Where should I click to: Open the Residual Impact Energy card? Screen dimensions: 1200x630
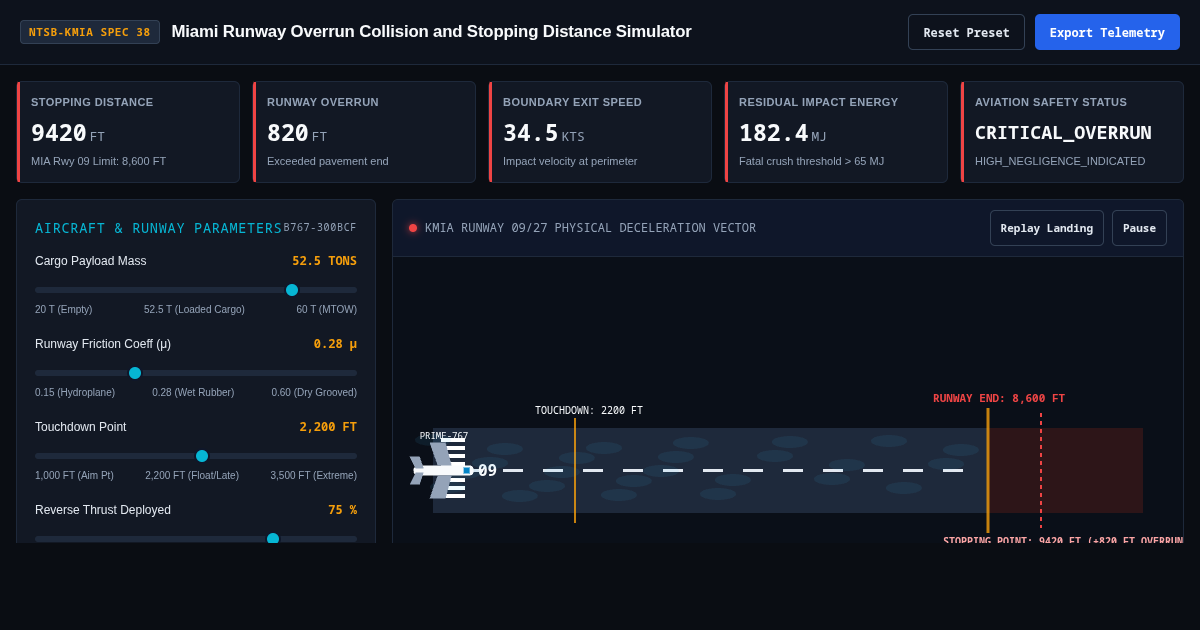[836, 132]
